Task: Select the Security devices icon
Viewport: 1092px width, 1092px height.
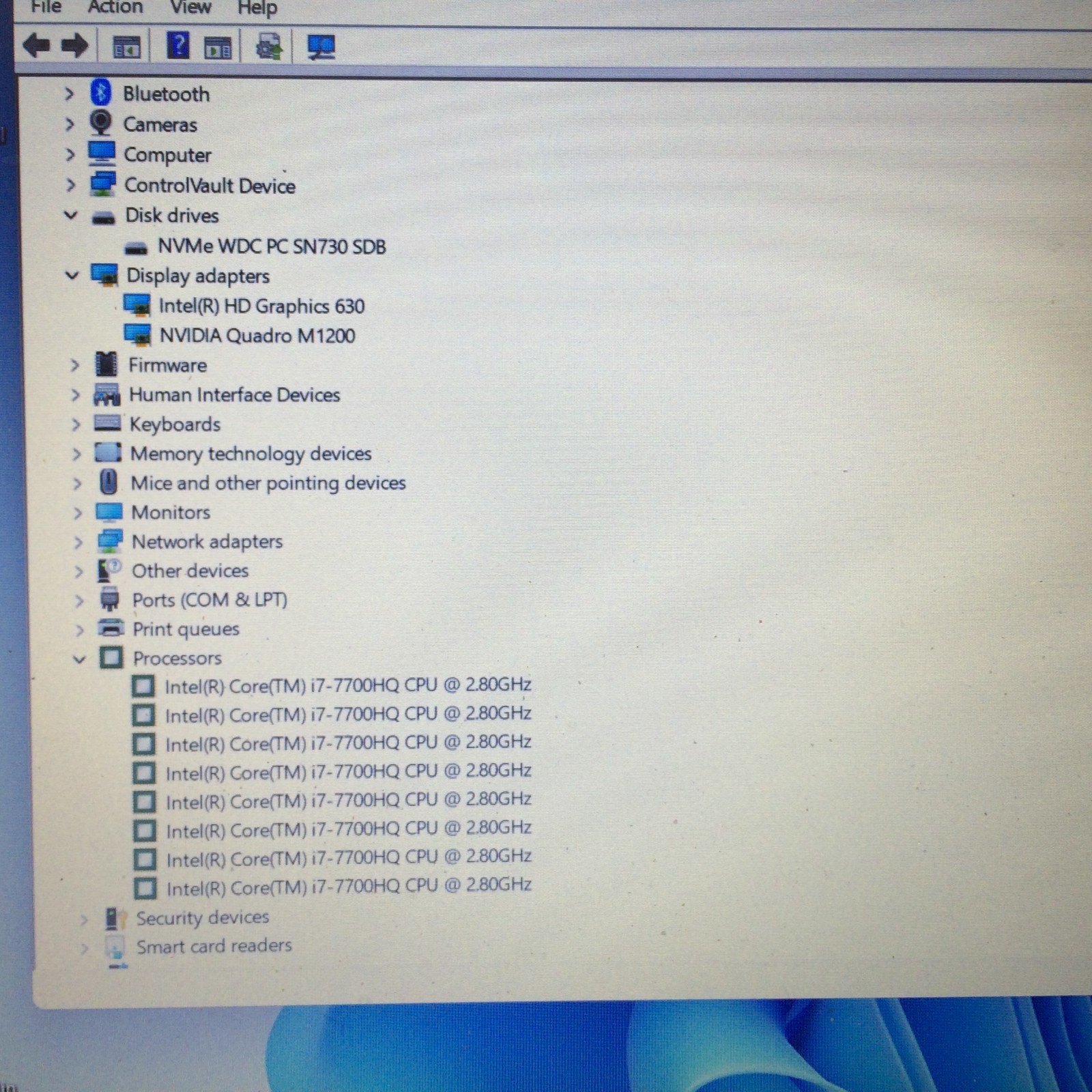Action: click(x=115, y=919)
